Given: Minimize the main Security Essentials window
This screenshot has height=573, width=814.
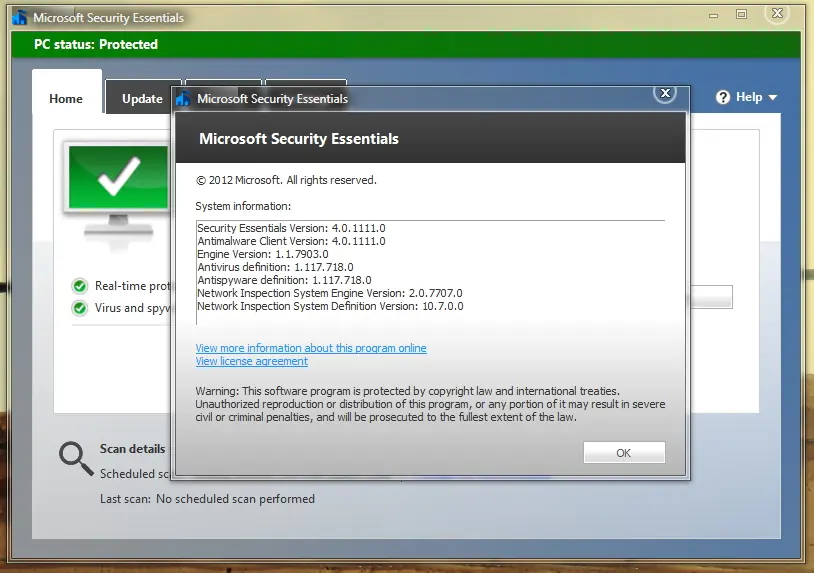Looking at the screenshot, I should click(x=714, y=16).
